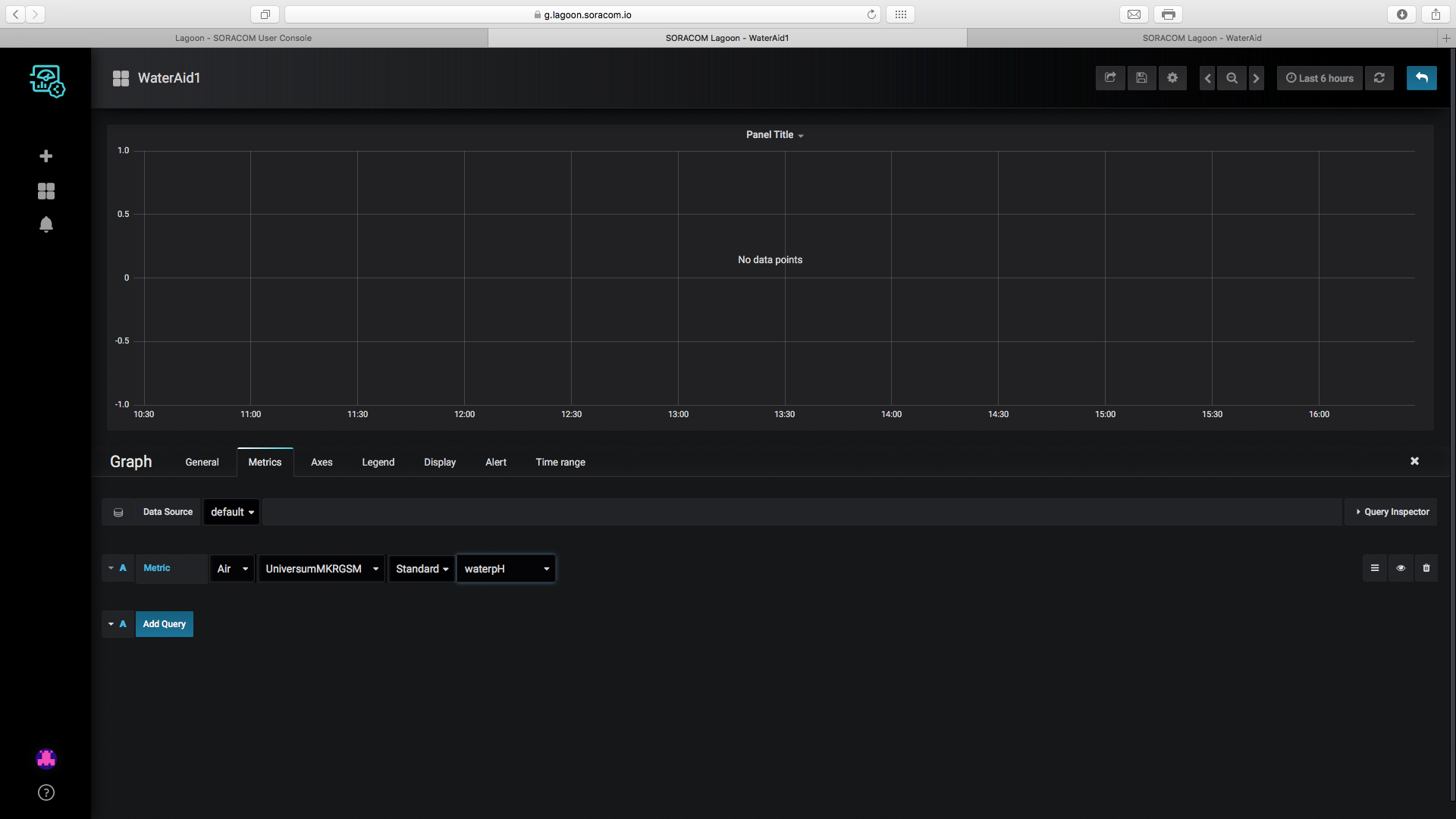Delete query A with trash icon
1456x819 pixels.
(x=1426, y=568)
